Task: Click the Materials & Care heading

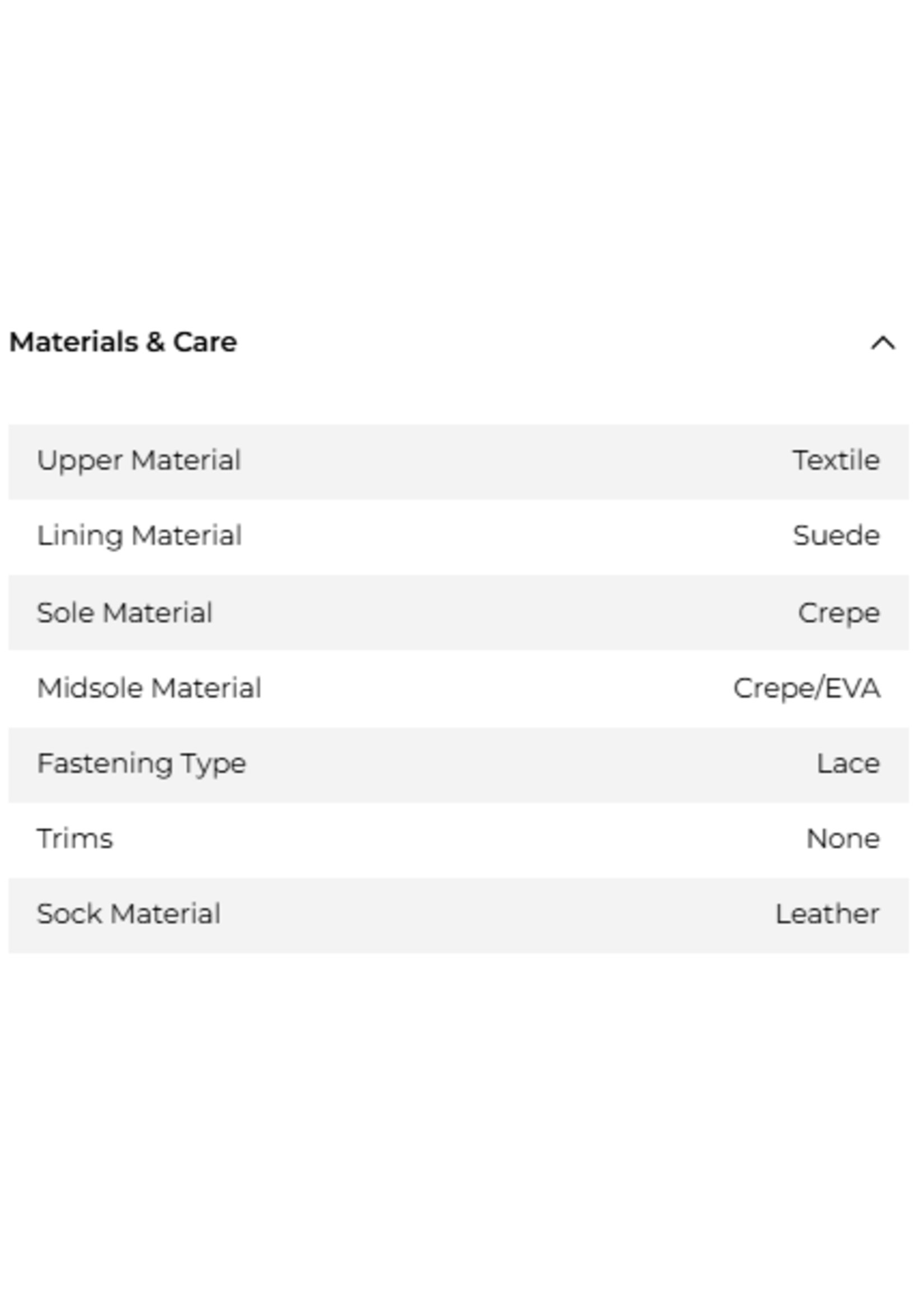Action: [123, 342]
